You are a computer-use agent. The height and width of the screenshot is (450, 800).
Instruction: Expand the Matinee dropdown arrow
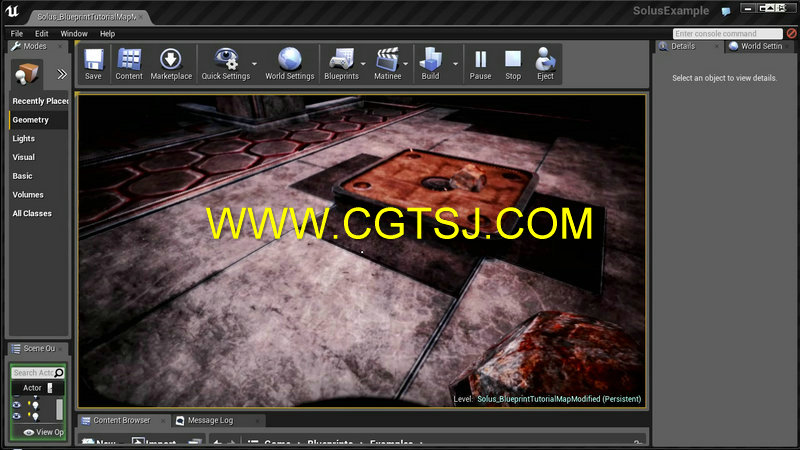(406, 64)
